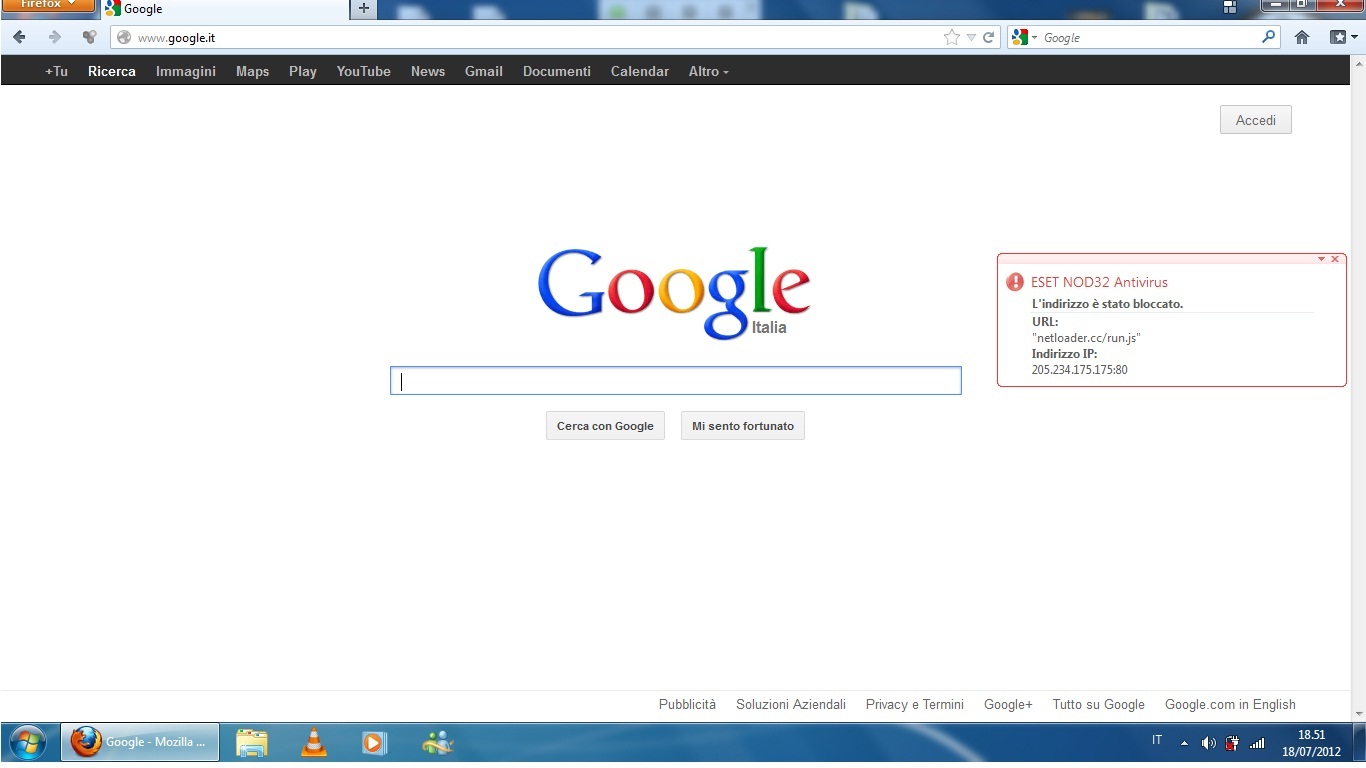Launch VLC media player taskbar icon

314,742
